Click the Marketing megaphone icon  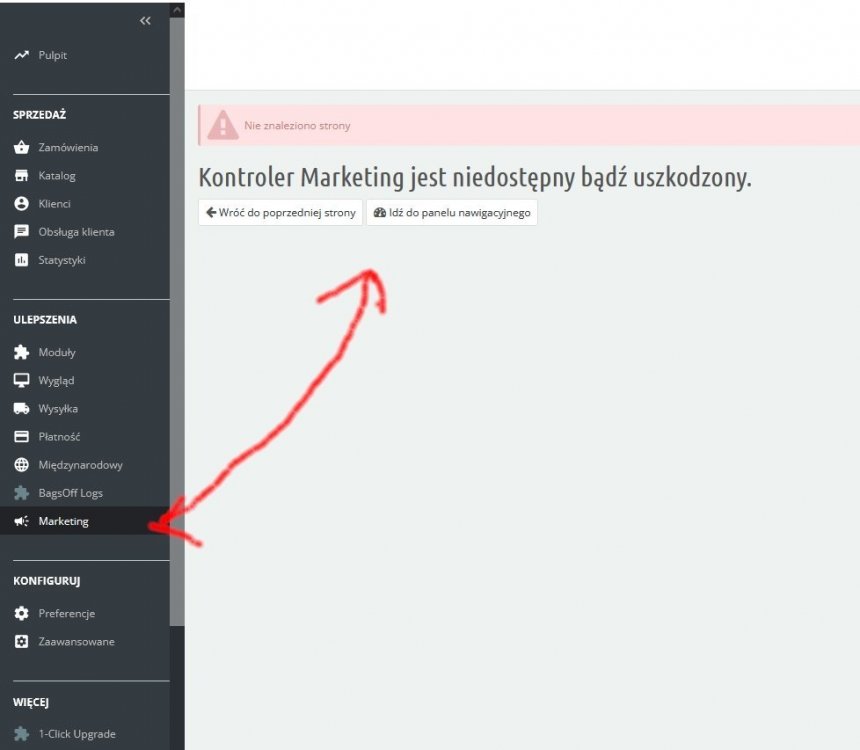[x=21, y=521]
